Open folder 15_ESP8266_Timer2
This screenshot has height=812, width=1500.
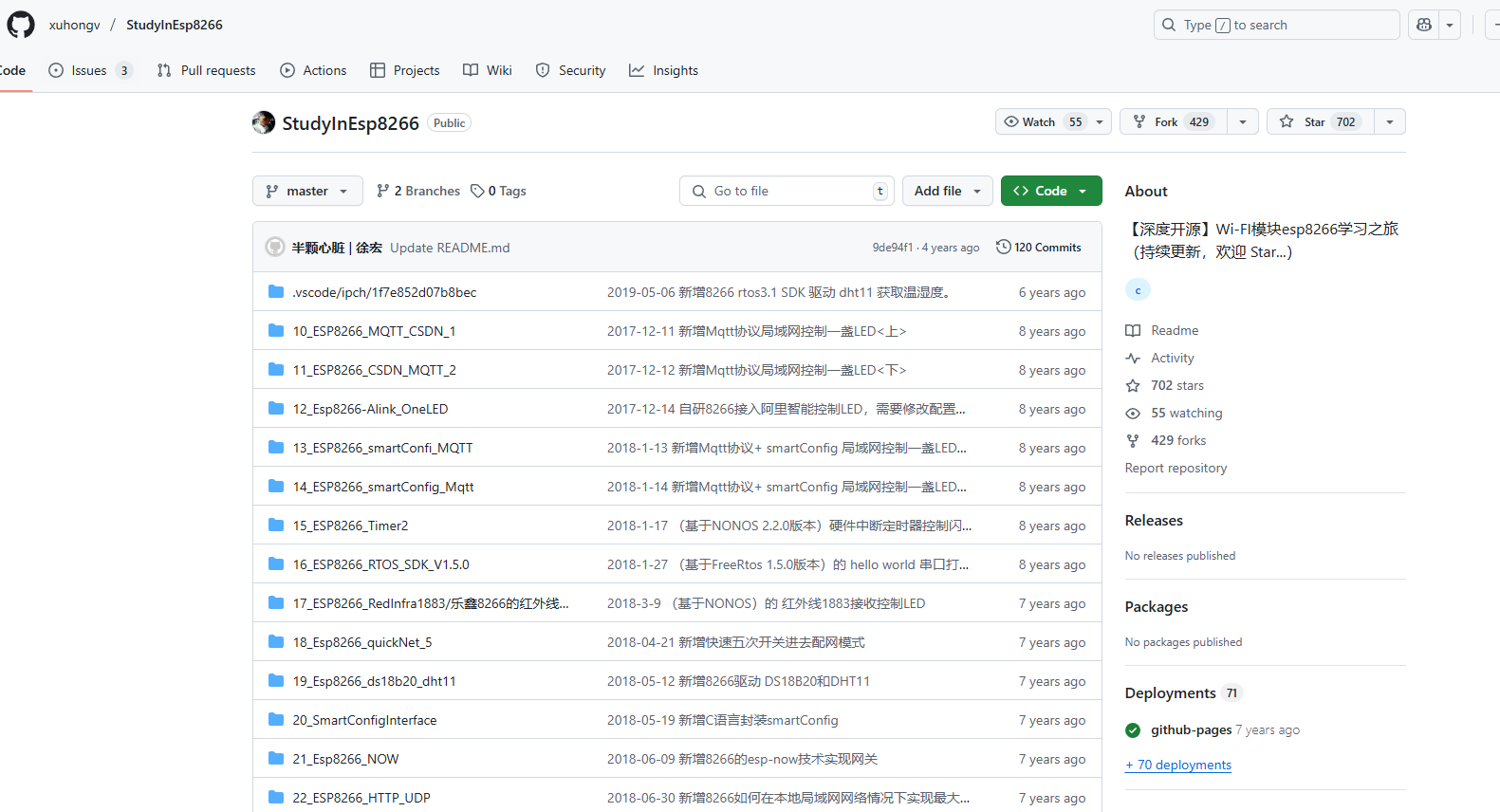350,526
